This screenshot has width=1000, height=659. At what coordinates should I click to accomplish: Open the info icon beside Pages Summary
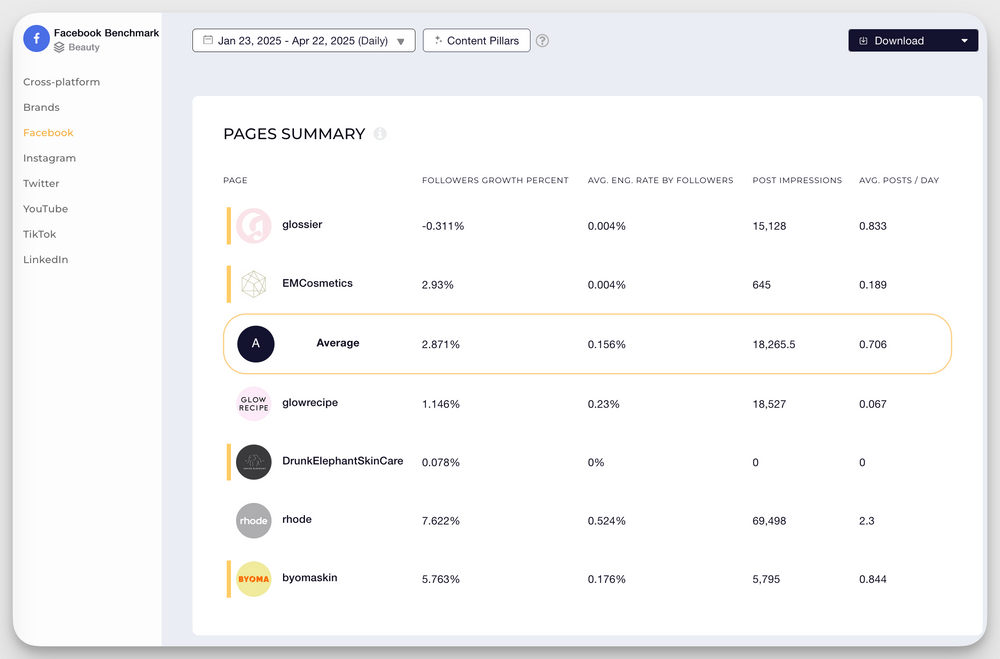(x=380, y=133)
